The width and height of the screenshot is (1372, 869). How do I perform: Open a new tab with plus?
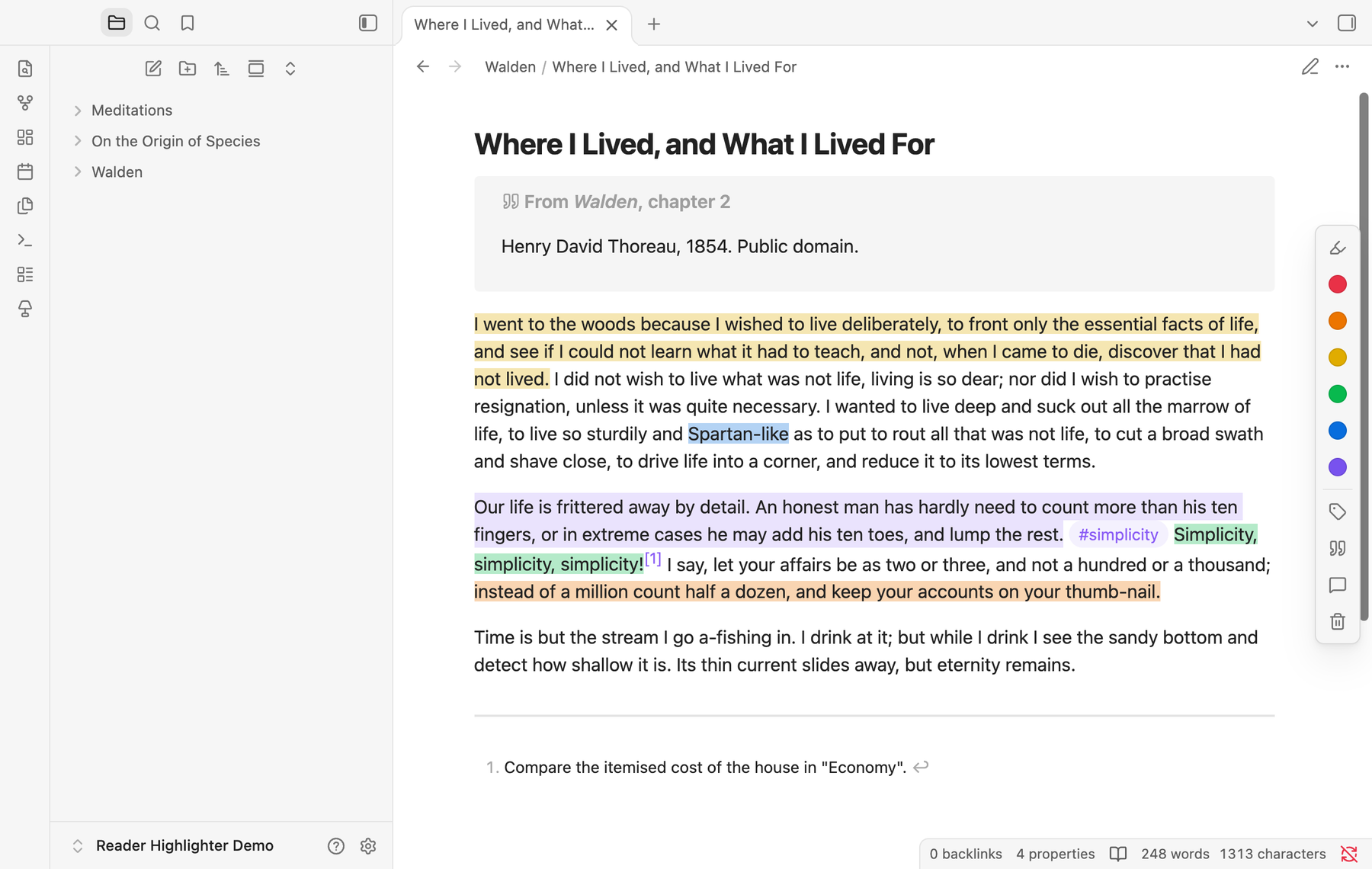tap(654, 24)
